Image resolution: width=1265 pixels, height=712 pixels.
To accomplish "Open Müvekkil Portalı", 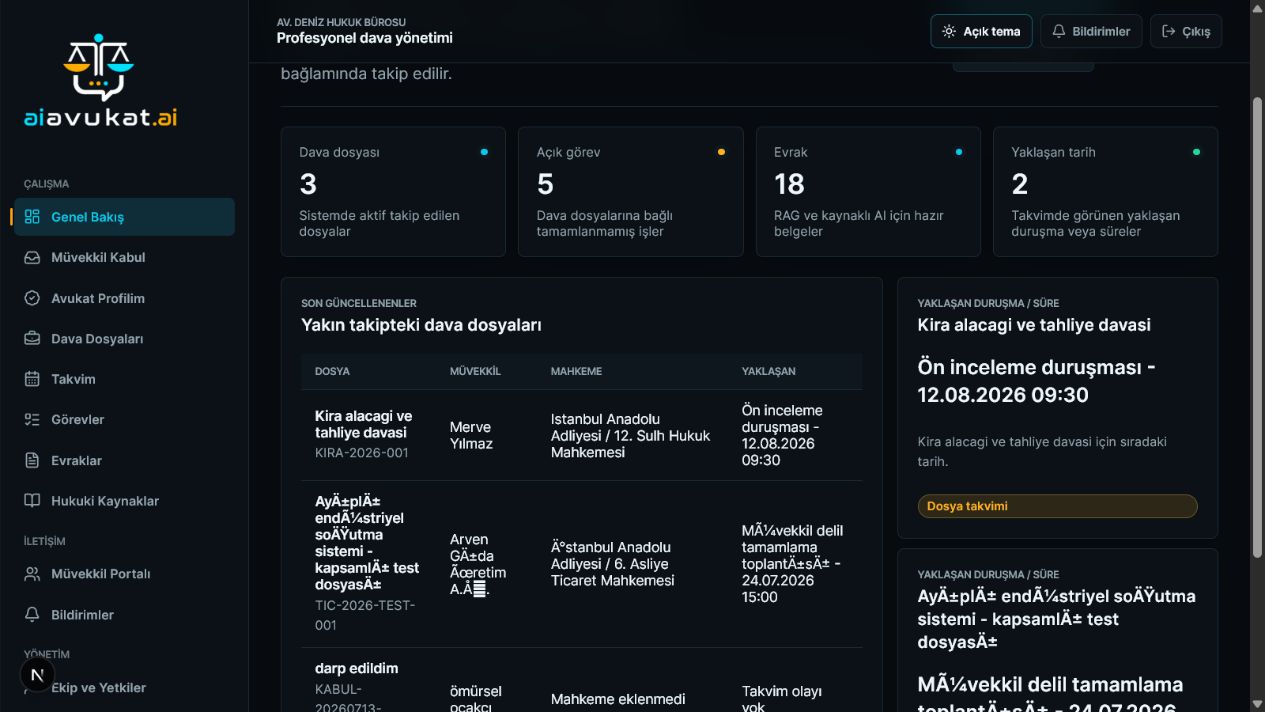I will click(124, 574).
